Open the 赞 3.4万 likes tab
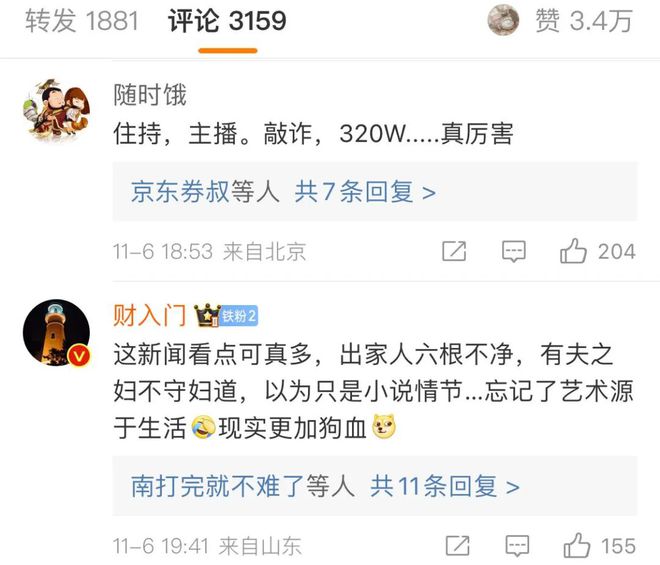Screen dimensions: 660x565 pos(584,21)
